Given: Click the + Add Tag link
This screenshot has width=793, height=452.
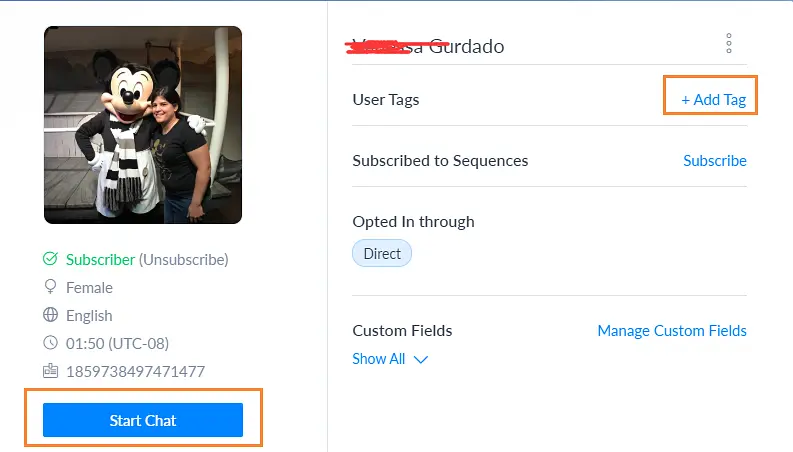Looking at the screenshot, I should 713,100.
